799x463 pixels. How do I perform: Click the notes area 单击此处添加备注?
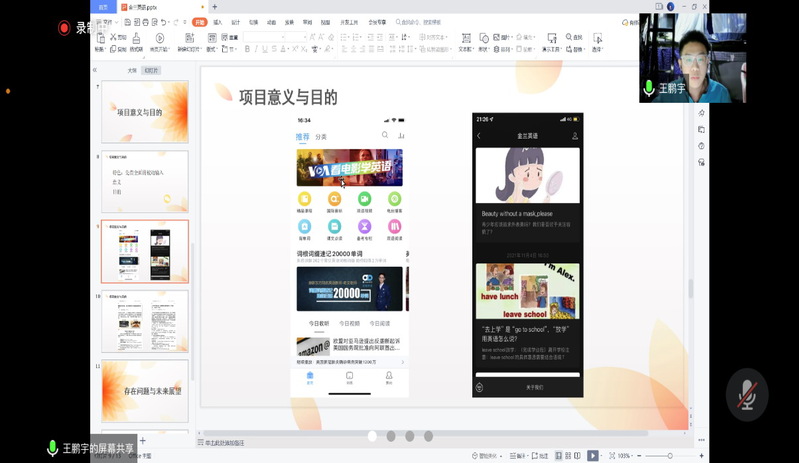pyautogui.click(x=225, y=442)
